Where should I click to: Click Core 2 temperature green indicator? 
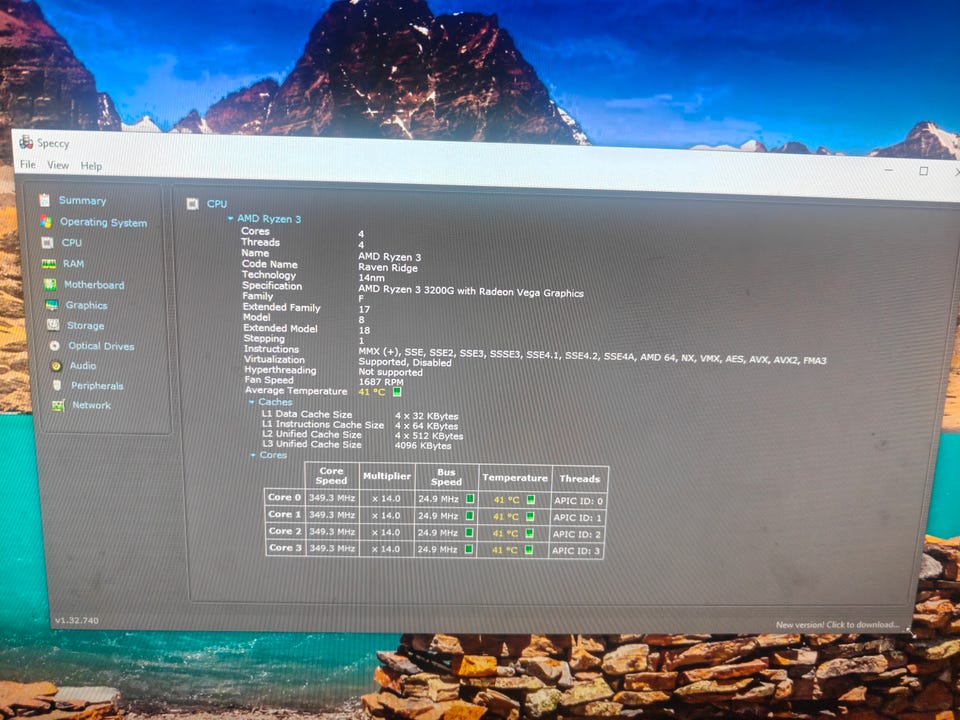(530, 533)
